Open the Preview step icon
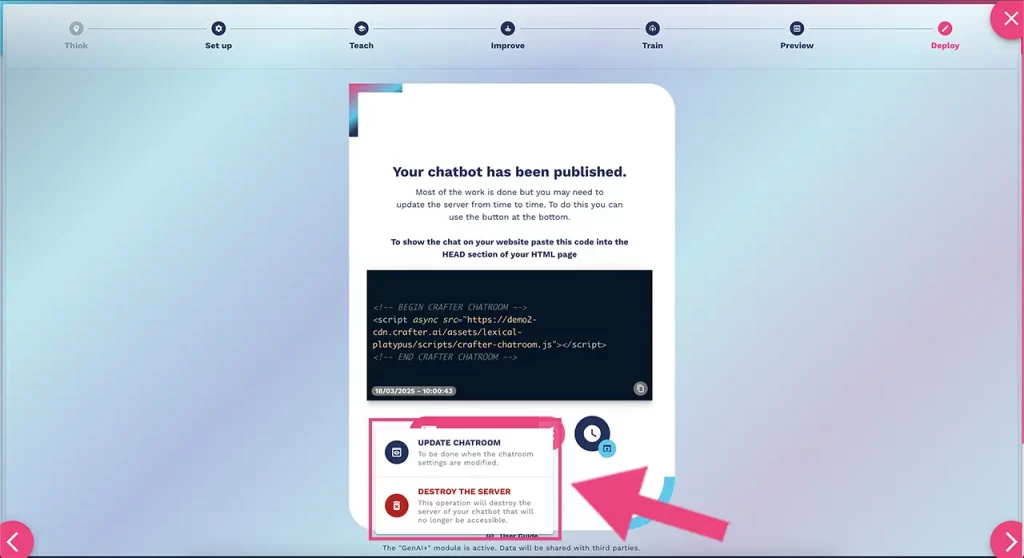Viewport: 1024px width, 558px height. [x=797, y=28]
